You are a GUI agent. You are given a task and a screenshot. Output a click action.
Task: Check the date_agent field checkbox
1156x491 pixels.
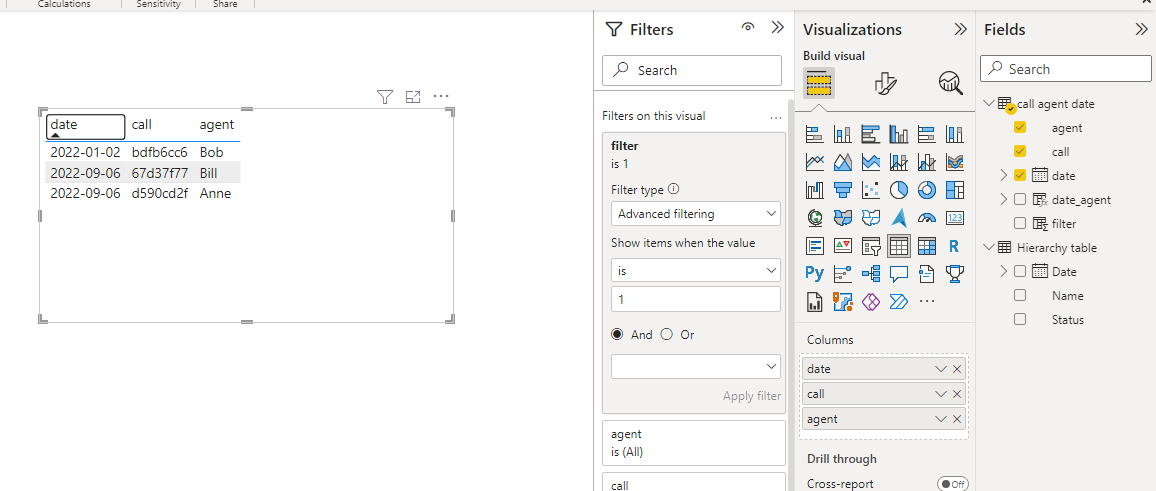tap(1020, 199)
